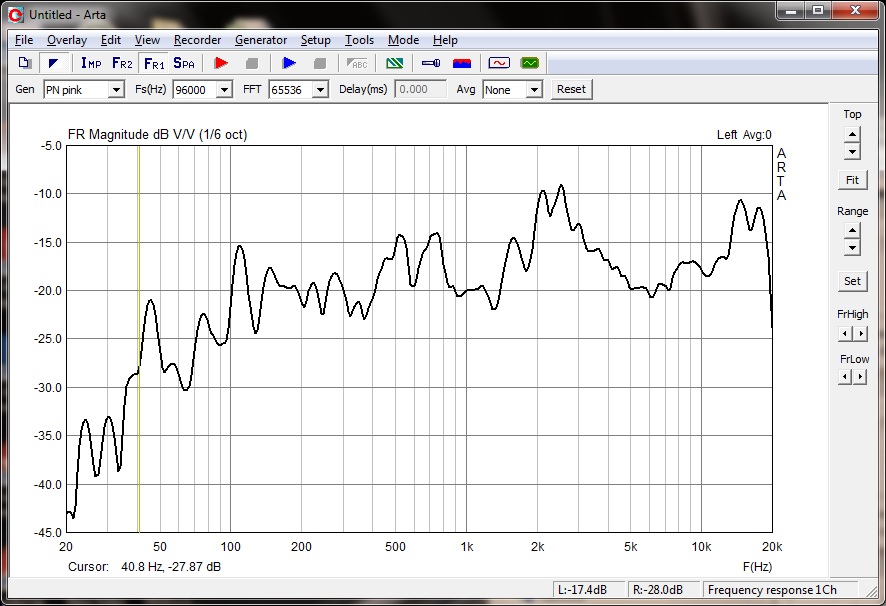This screenshot has width=886, height=606.
Task: Decrease Top graph margin with down arrow
Action: pos(852,152)
